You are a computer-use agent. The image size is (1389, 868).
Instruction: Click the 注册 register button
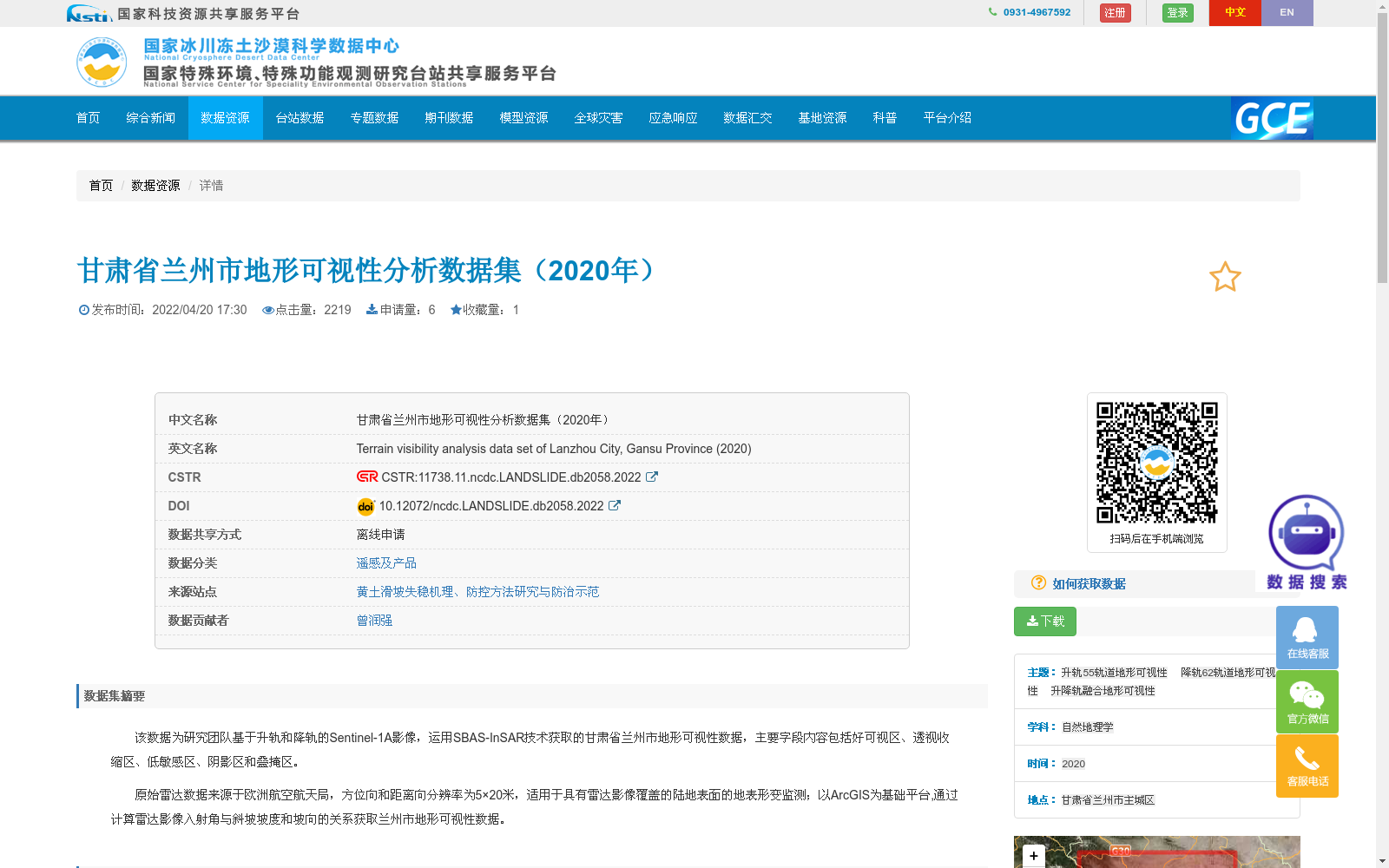pyautogui.click(x=1116, y=13)
